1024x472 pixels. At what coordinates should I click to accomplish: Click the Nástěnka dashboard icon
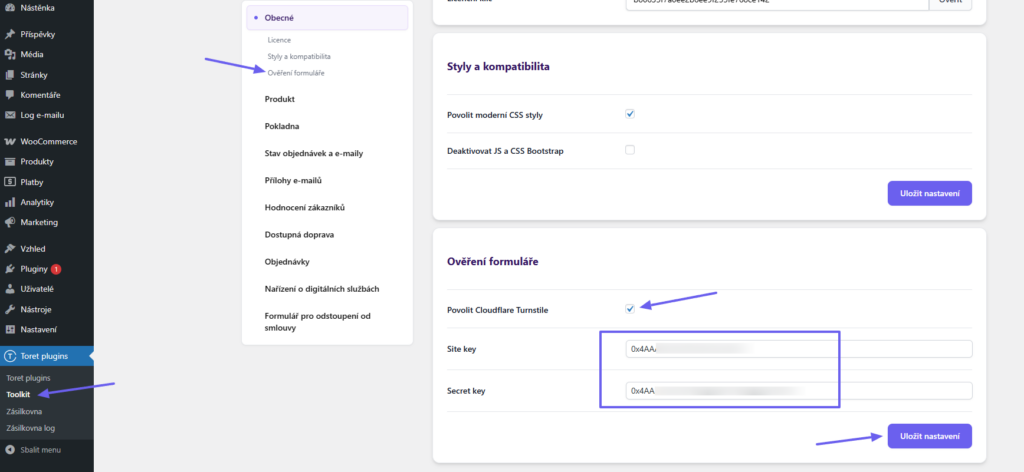(10, 8)
